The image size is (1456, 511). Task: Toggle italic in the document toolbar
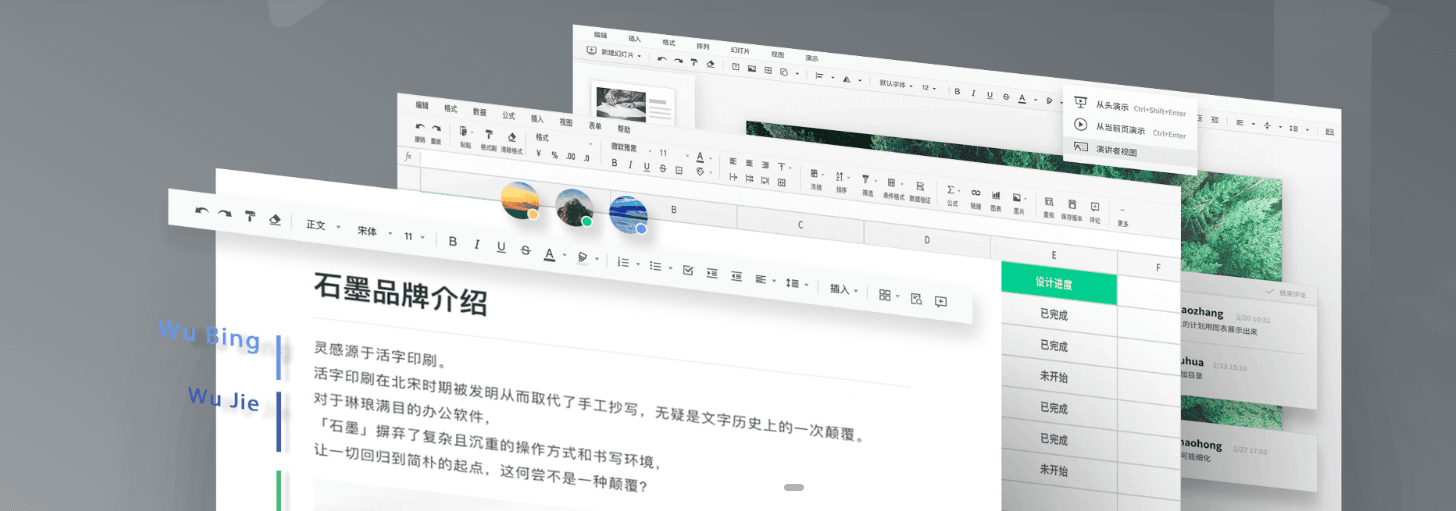pos(477,244)
